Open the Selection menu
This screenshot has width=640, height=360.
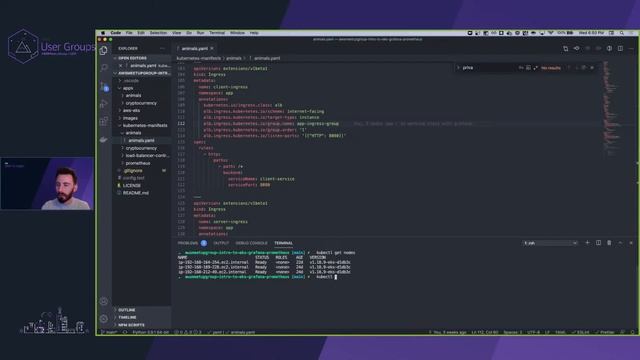click(158, 33)
